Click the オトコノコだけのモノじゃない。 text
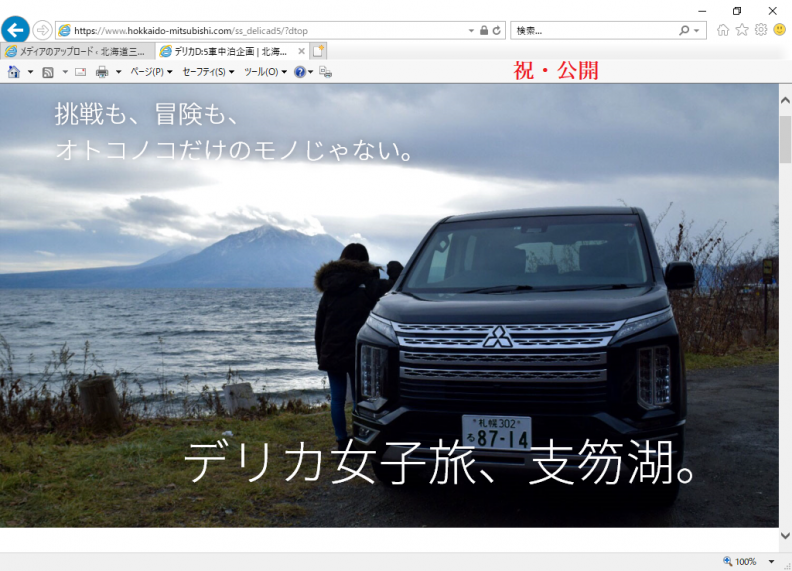 pos(235,151)
